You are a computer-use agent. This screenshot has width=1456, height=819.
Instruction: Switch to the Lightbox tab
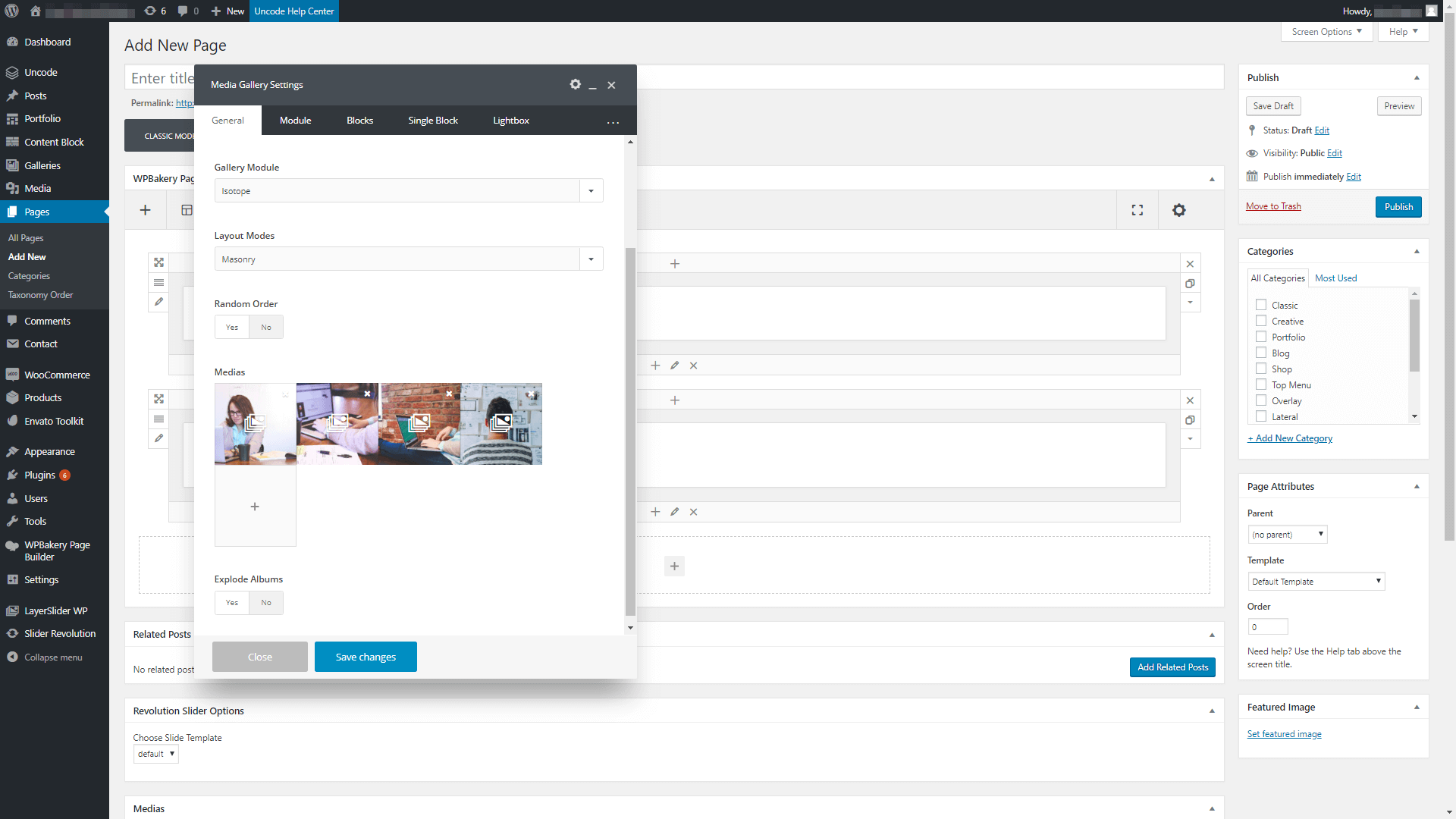(511, 121)
